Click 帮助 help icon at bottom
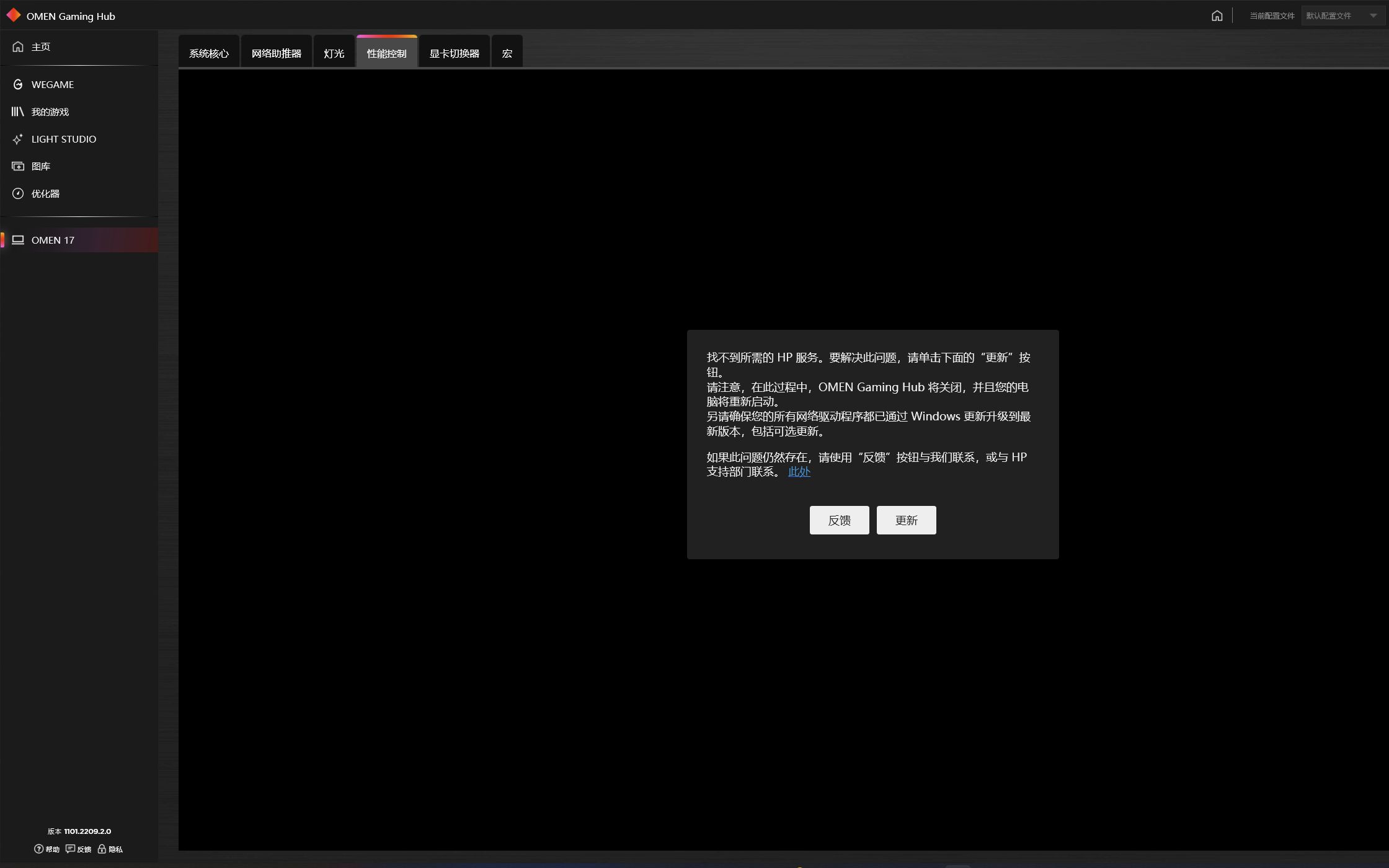Screen dimensions: 1389x868 pos(47,849)
